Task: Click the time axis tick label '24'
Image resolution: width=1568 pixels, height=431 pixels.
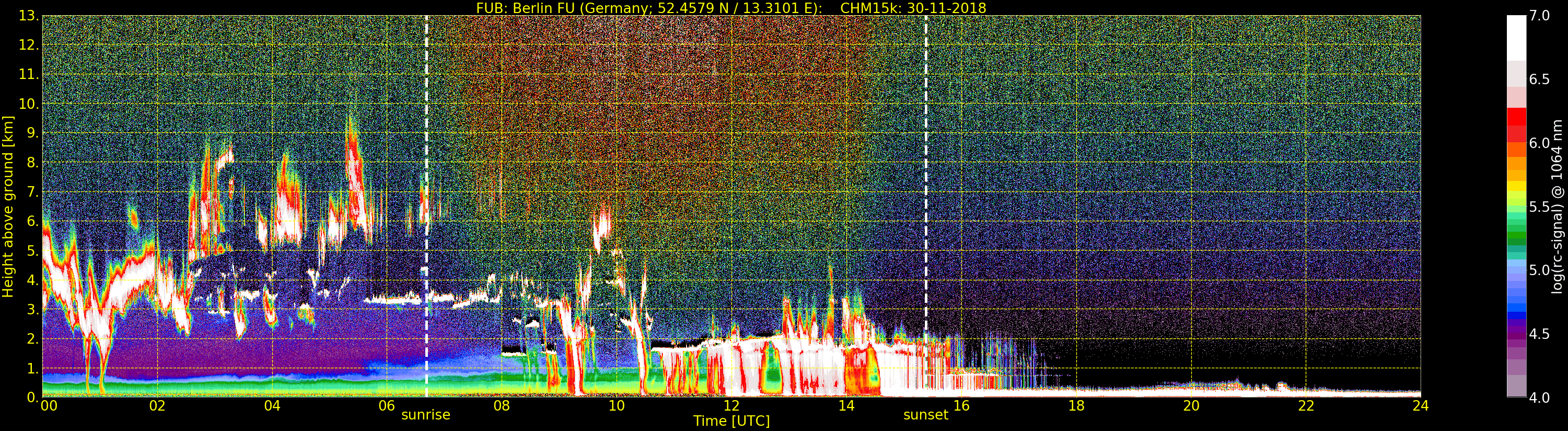Action: [1420, 405]
